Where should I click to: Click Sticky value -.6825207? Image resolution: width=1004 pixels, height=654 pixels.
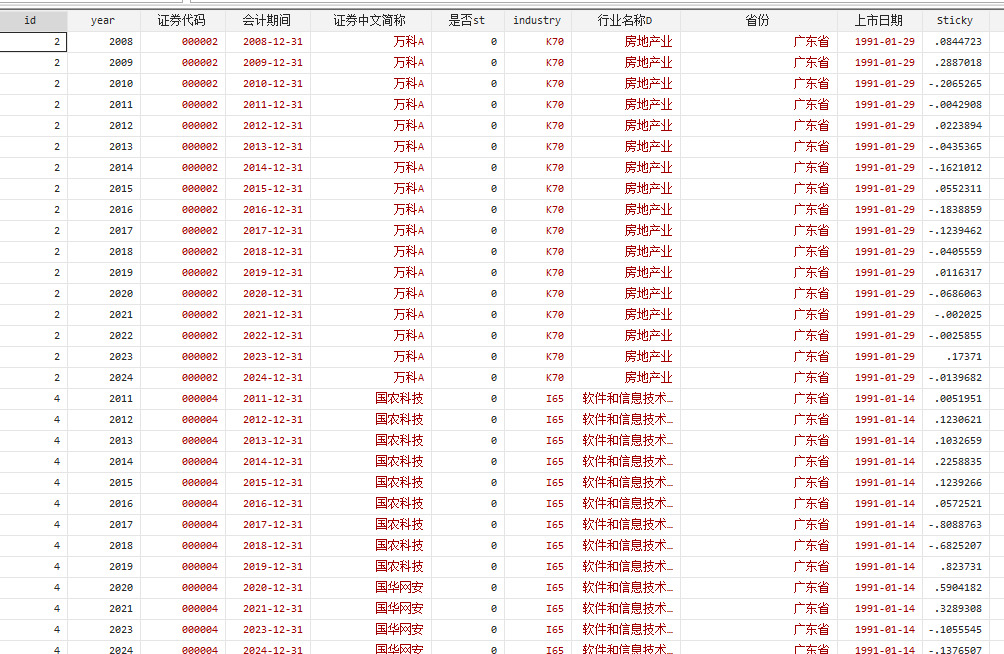[x=955, y=546]
